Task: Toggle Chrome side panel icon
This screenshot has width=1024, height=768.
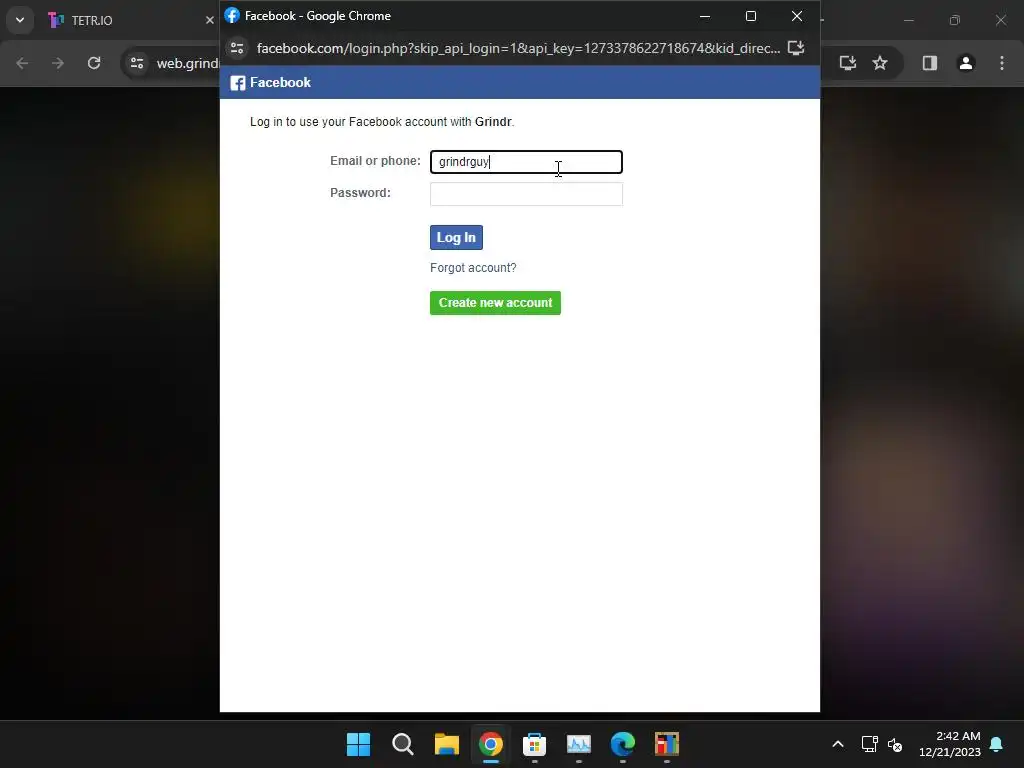Action: (x=929, y=63)
